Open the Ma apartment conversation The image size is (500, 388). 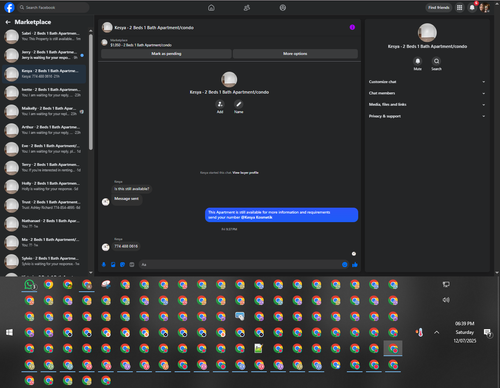[x=44, y=242]
